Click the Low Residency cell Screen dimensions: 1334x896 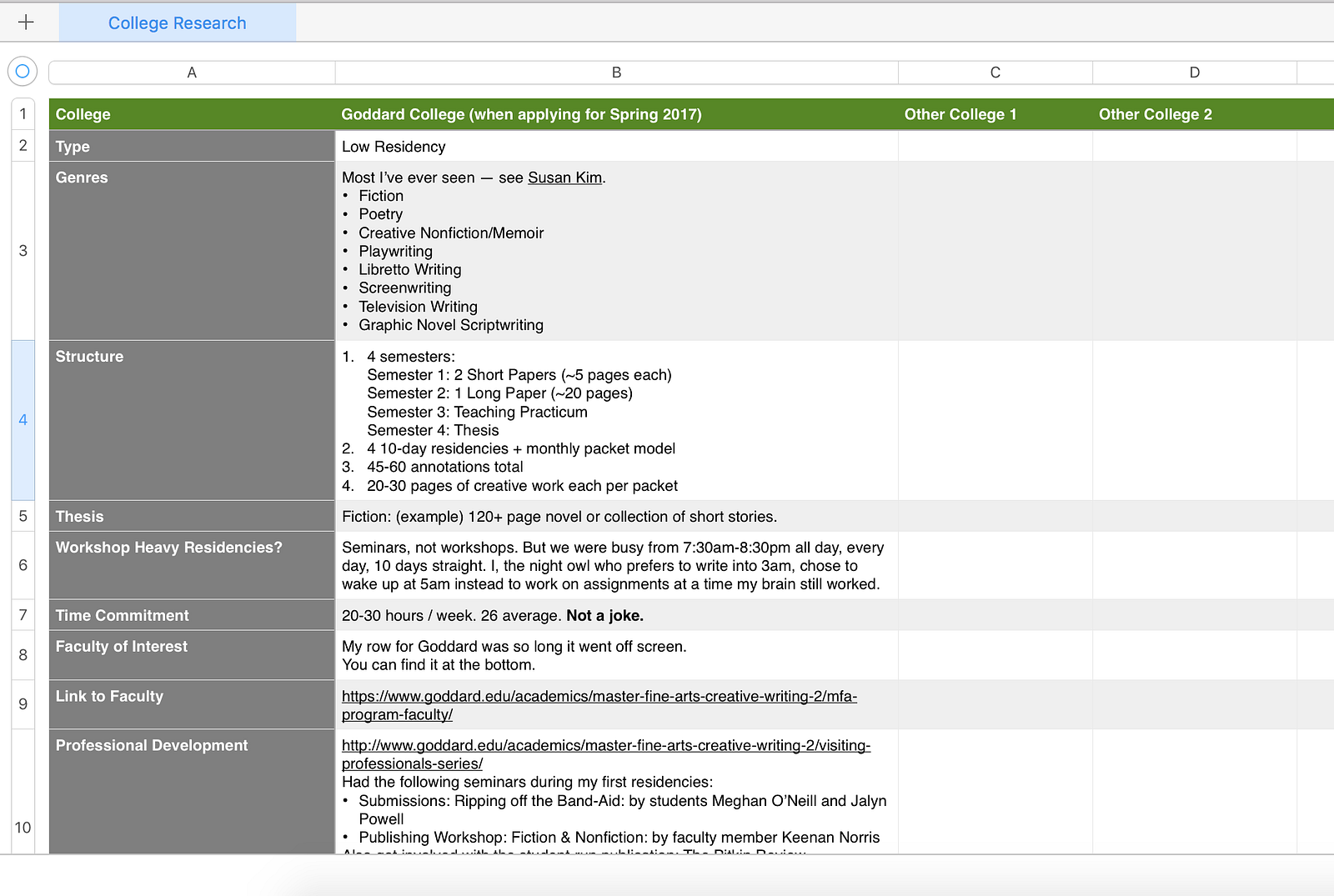tap(616, 146)
